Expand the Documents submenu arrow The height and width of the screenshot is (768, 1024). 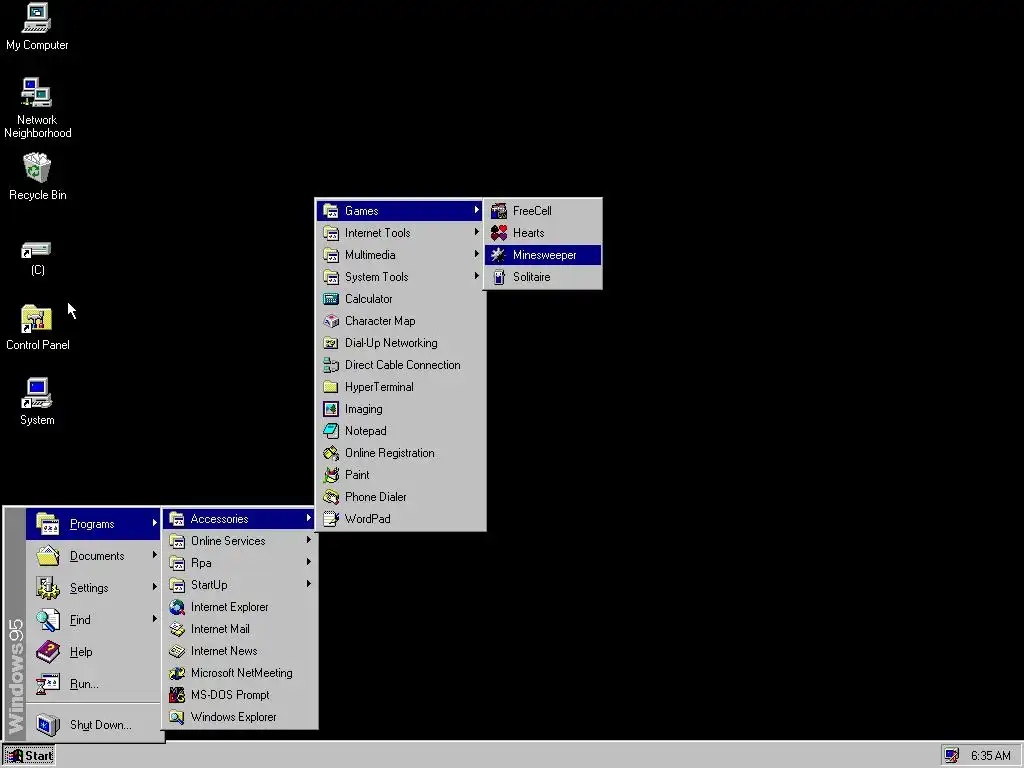(x=154, y=555)
